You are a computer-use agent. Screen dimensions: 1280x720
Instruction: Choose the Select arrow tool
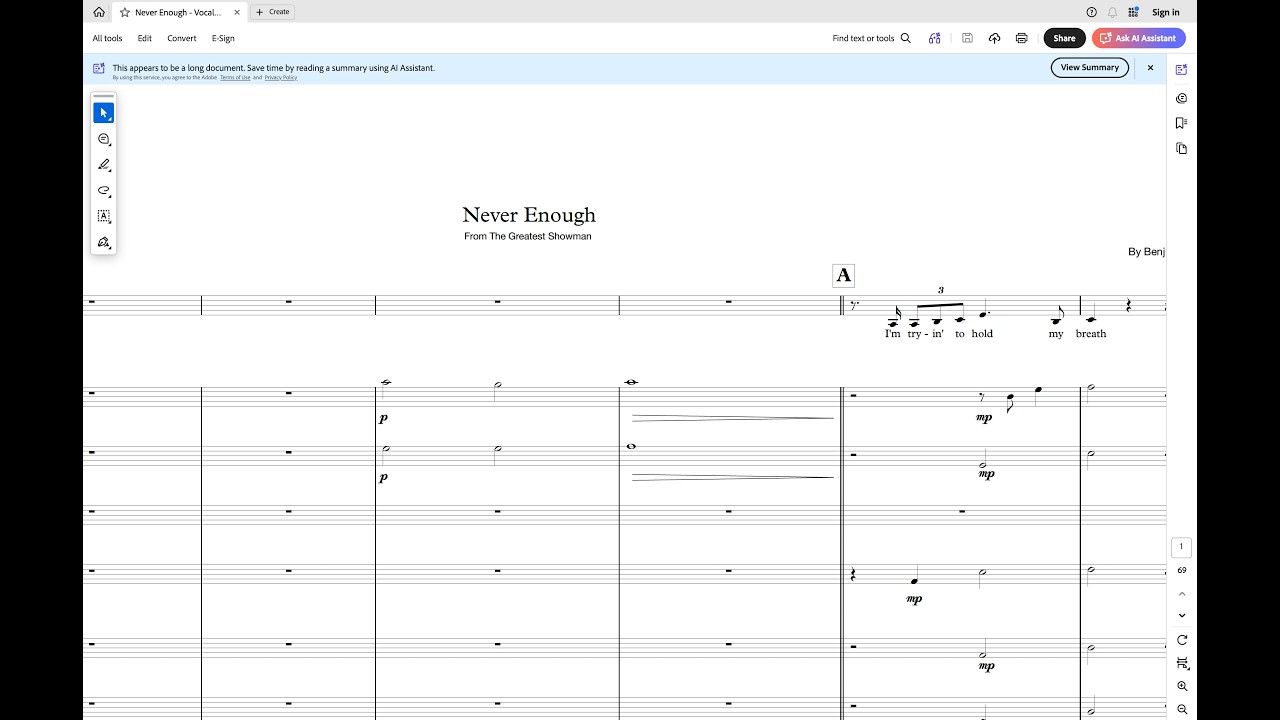tap(104, 113)
